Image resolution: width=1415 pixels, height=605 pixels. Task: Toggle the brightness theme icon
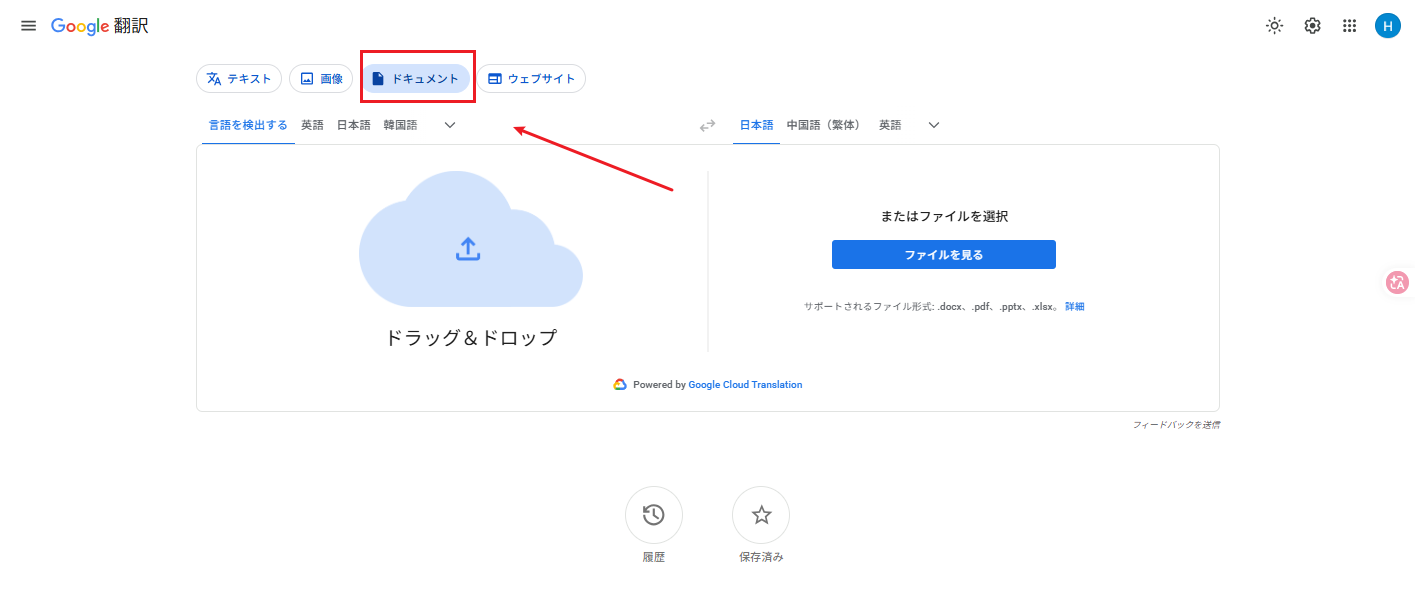click(1274, 26)
